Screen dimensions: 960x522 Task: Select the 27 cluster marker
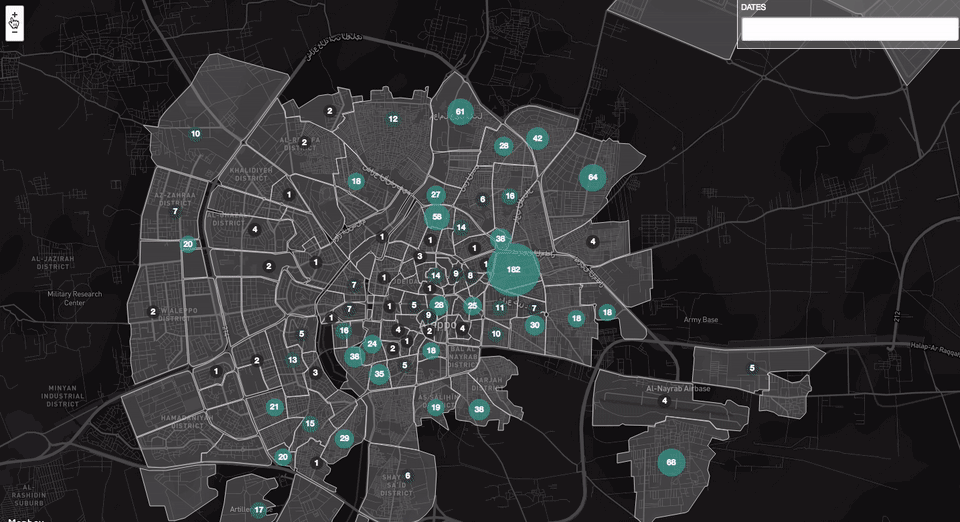(435, 195)
